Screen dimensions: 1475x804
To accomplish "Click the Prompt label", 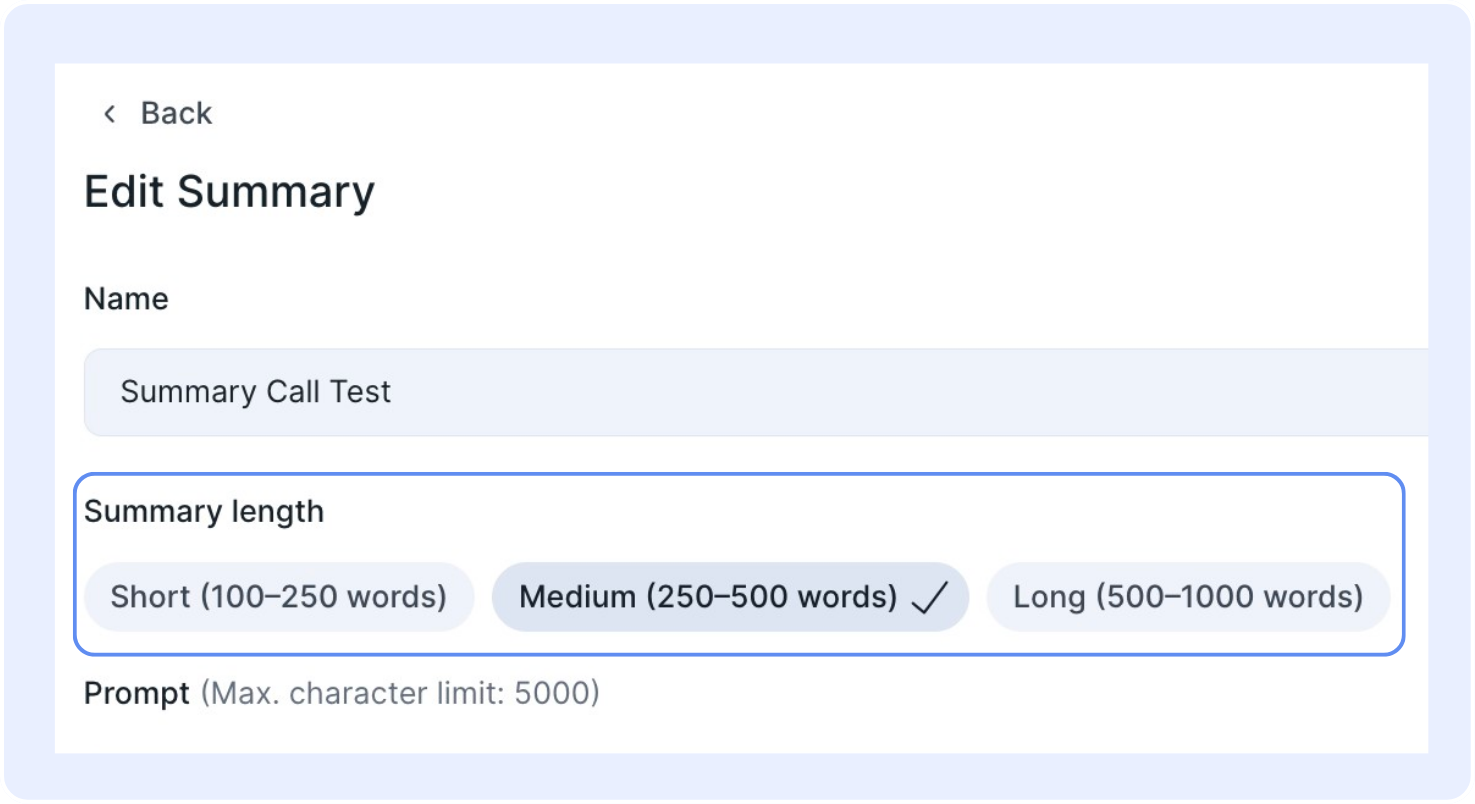I will 137,693.
